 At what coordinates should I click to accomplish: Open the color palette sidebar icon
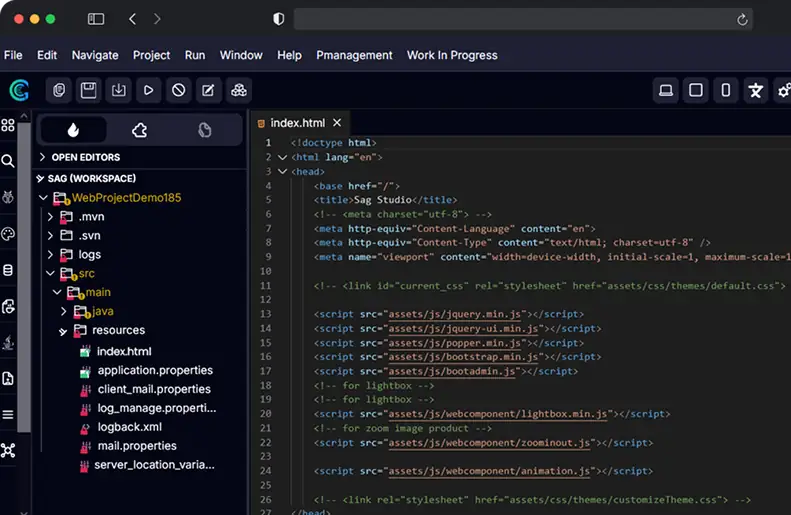pos(8,234)
